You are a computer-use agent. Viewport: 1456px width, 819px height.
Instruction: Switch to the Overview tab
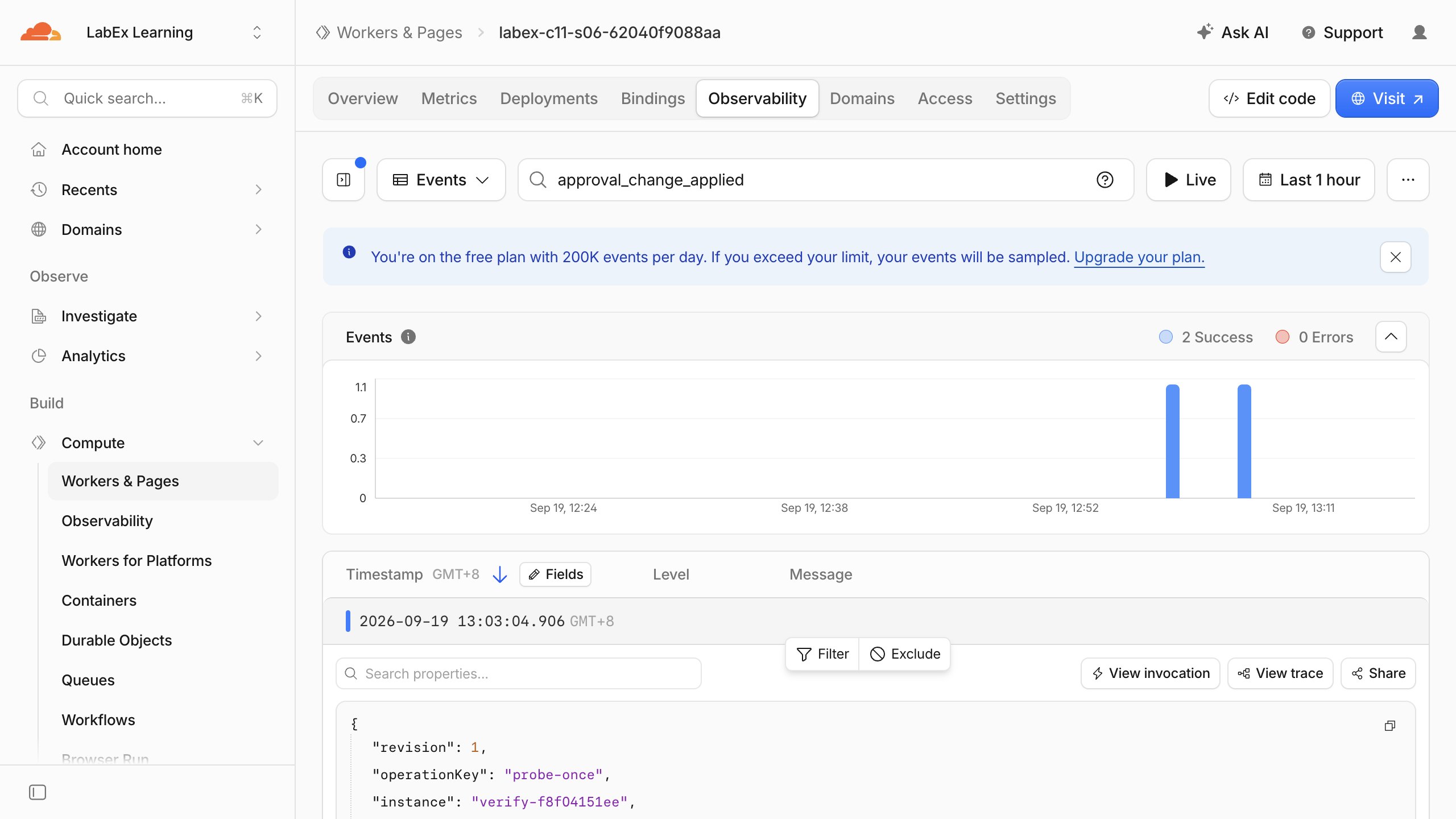click(x=363, y=98)
